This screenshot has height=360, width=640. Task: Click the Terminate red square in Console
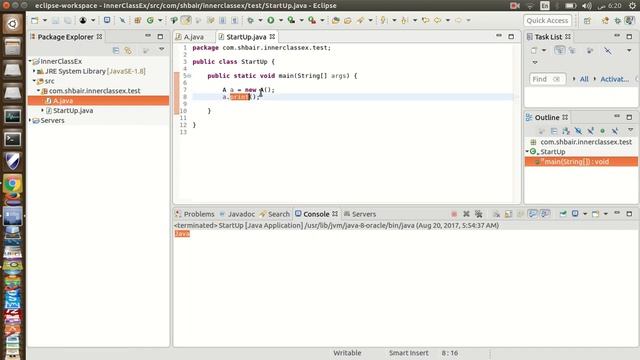pyautogui.click(x=454, y=214)
